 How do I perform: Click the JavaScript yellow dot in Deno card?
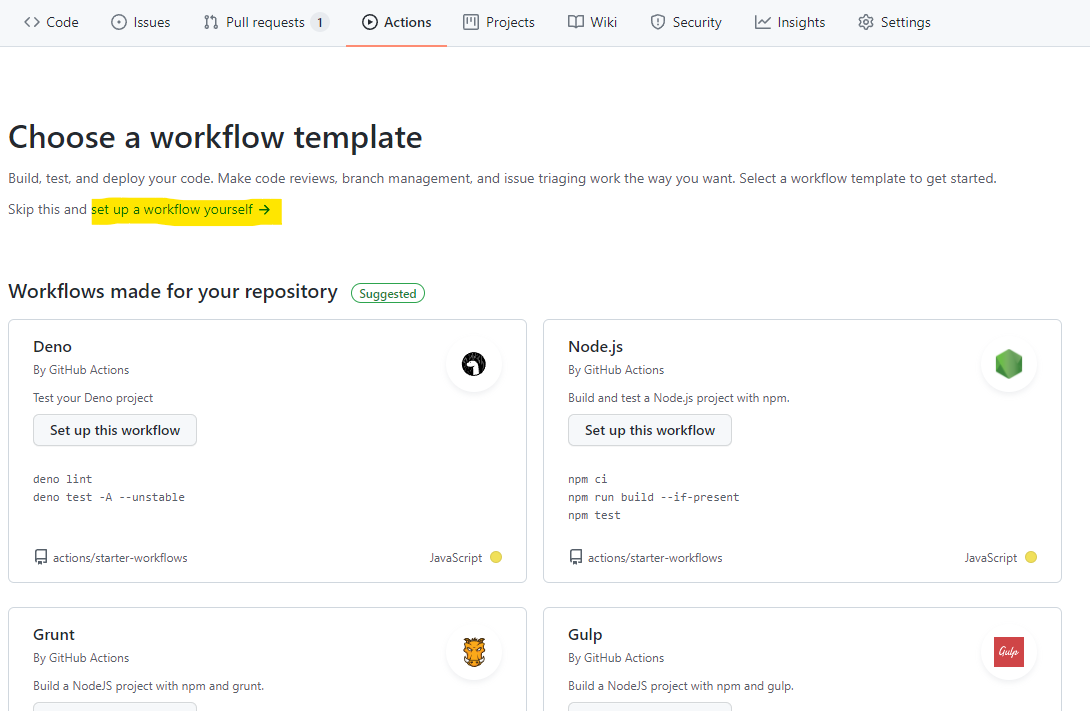[x=496, y=557]
